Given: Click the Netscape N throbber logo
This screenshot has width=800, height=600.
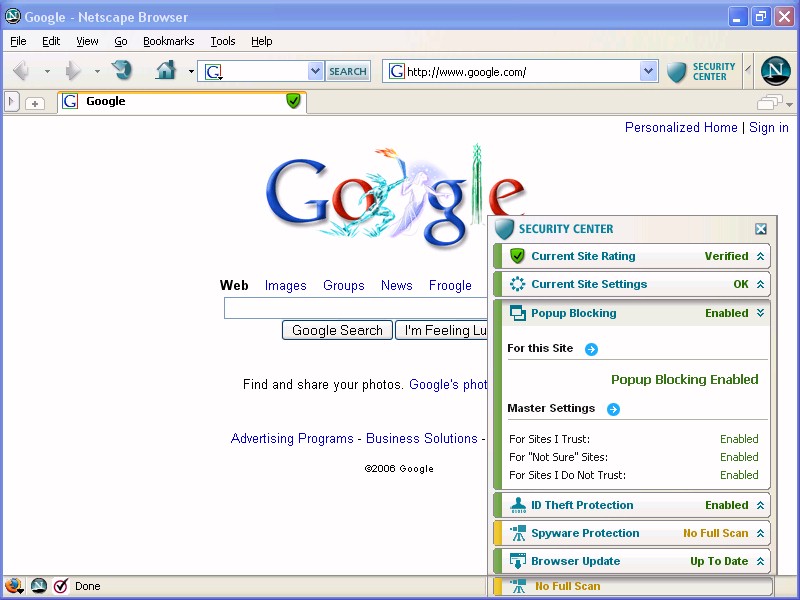Looking at the screenshot, I should [776, 71].
